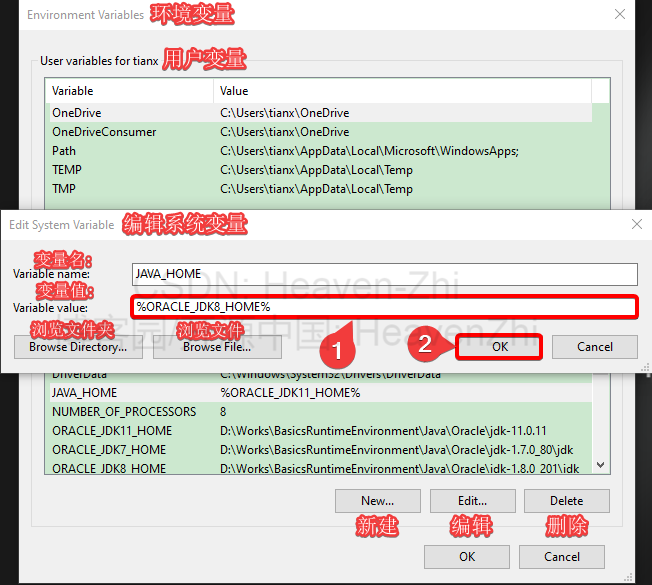Click the NUMBER_OF_PROCESSORS value 8
This screenshot has height=585, width=652.
223,412
